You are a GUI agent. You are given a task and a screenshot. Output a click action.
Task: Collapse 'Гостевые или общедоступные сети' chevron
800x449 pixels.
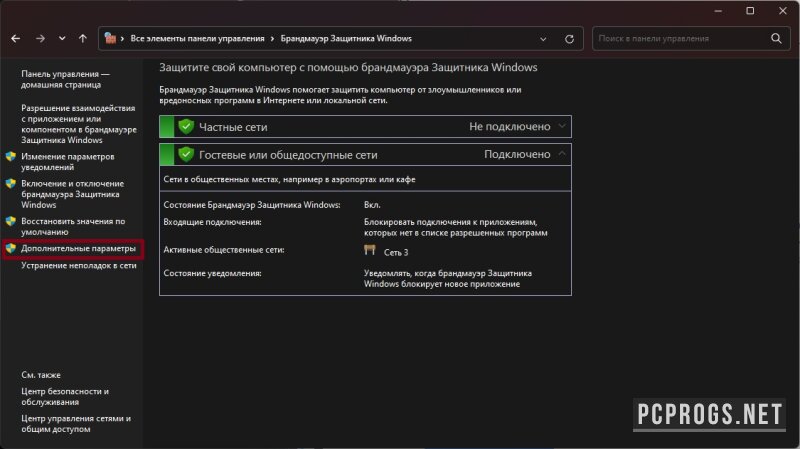(x=562, y=154)
